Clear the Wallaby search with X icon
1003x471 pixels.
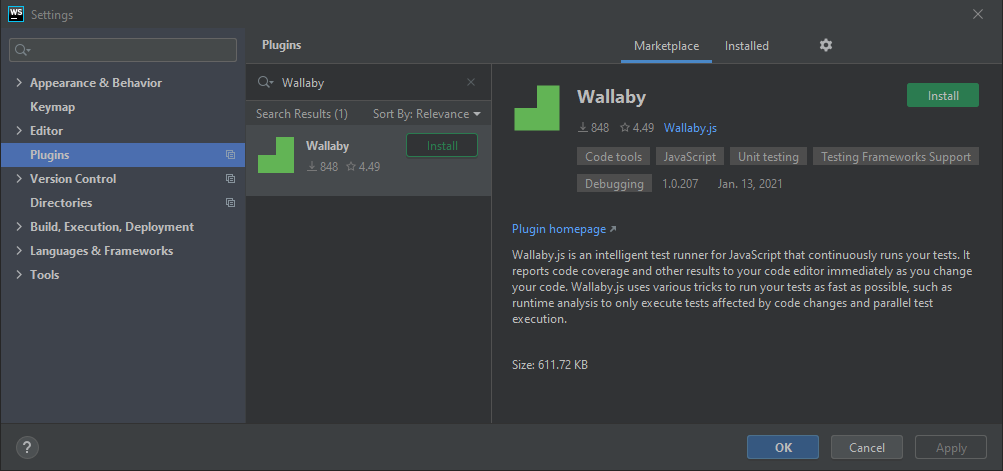coord(471,82)
